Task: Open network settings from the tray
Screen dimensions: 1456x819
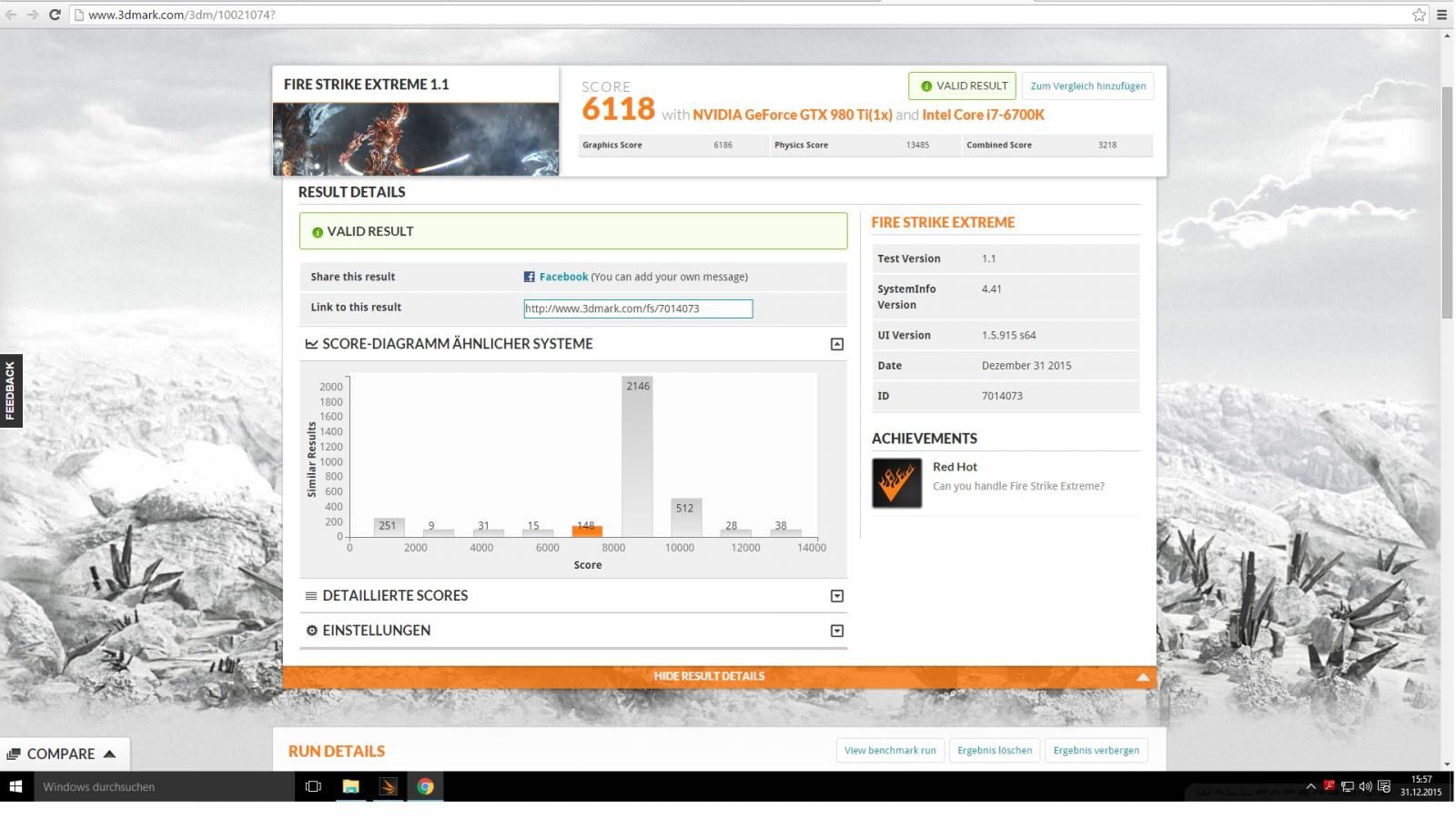Action: coord(1347,786)
